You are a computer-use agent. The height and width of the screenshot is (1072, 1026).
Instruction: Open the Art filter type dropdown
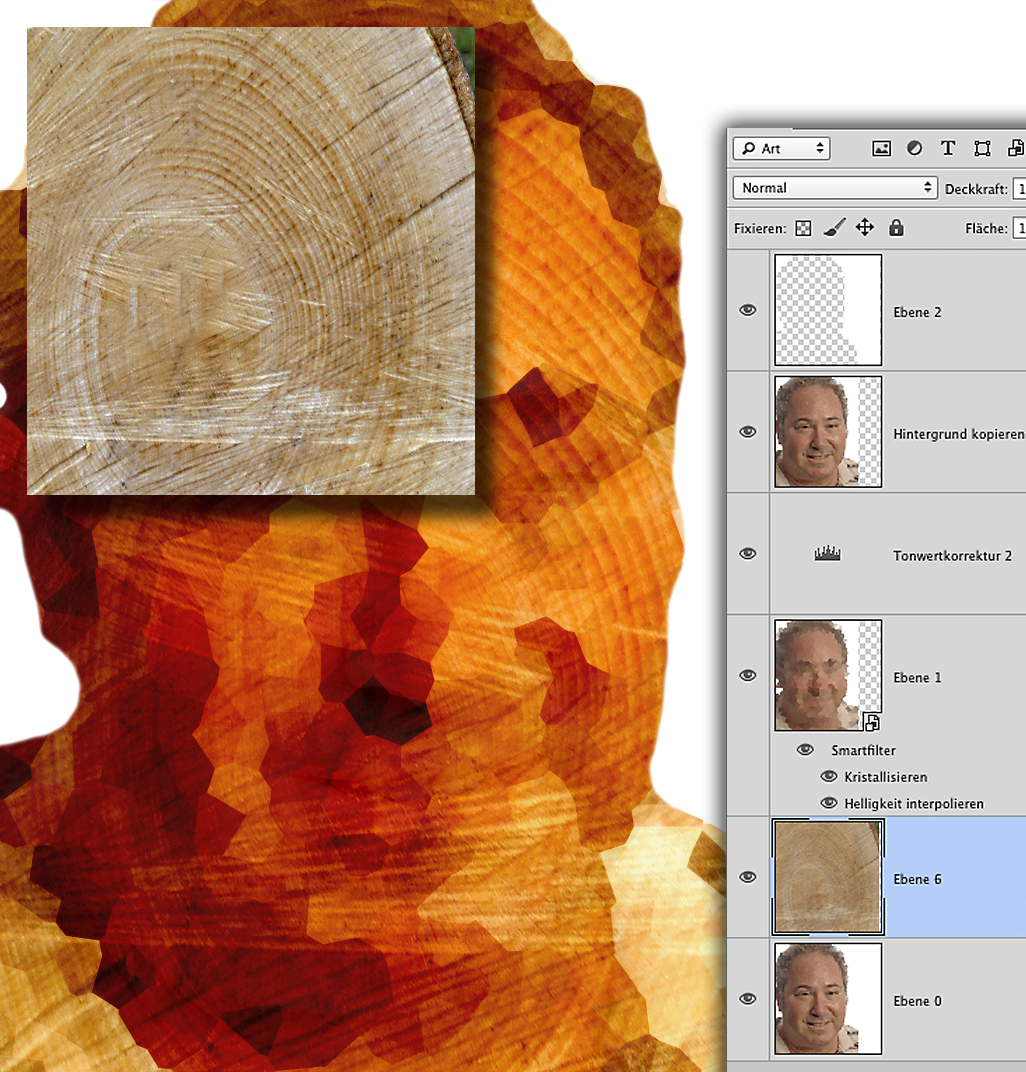[781, 148]
